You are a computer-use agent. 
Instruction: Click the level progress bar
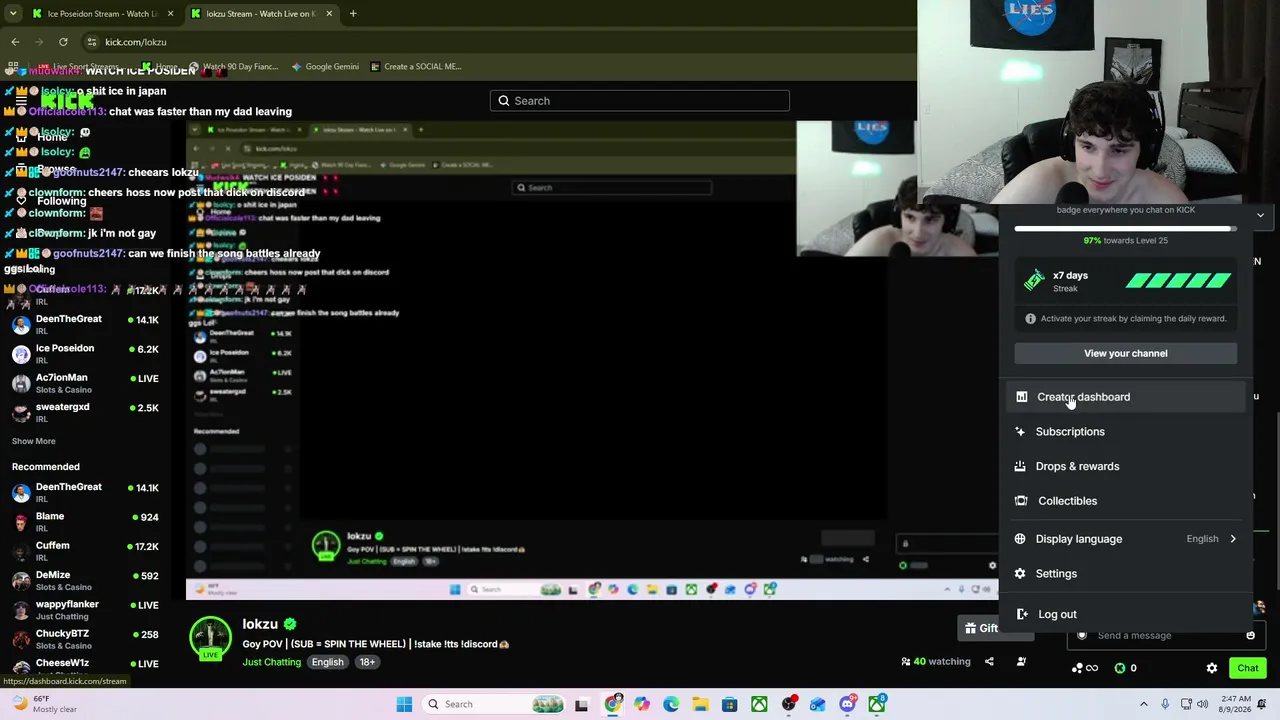tap(1126, 229)
